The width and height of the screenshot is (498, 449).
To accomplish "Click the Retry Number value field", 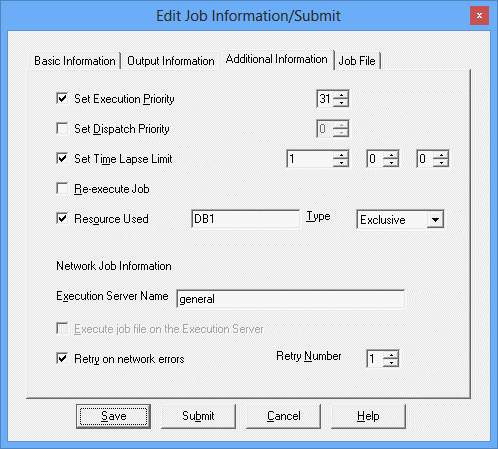I will click(x=375, y=359).
